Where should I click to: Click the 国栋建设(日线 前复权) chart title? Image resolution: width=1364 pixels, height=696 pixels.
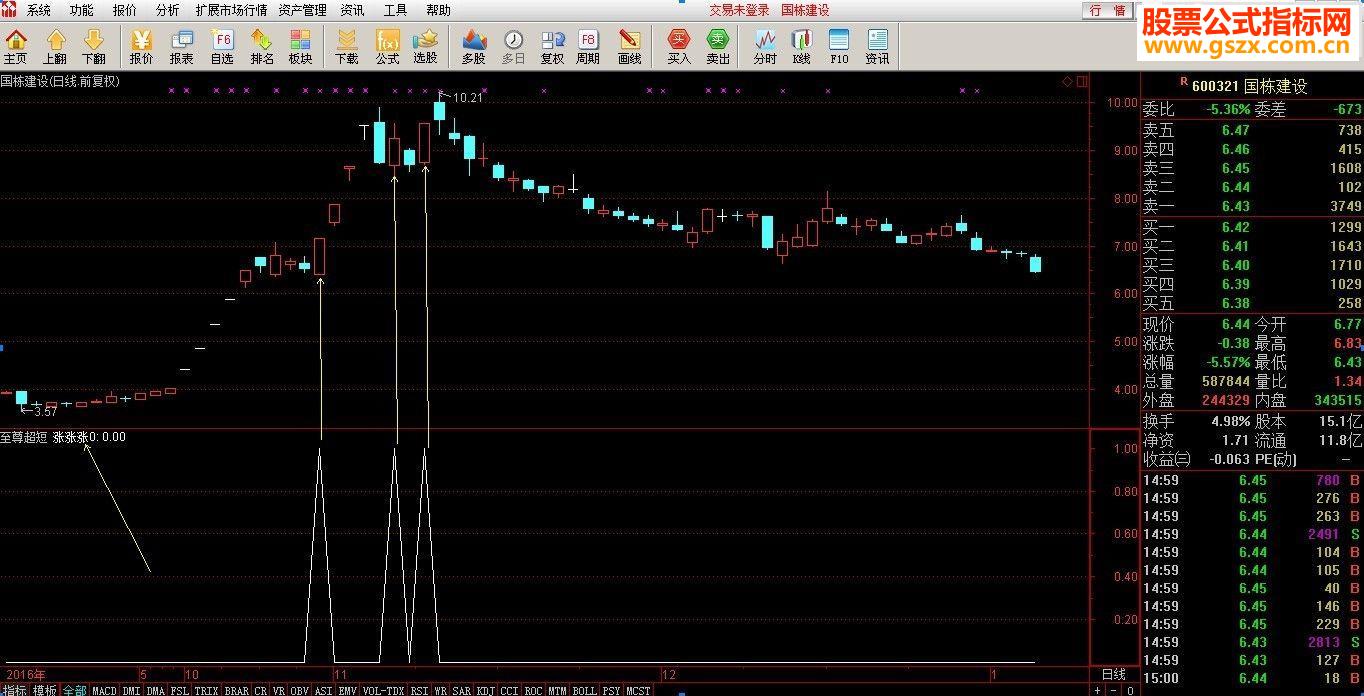point(60,81)
